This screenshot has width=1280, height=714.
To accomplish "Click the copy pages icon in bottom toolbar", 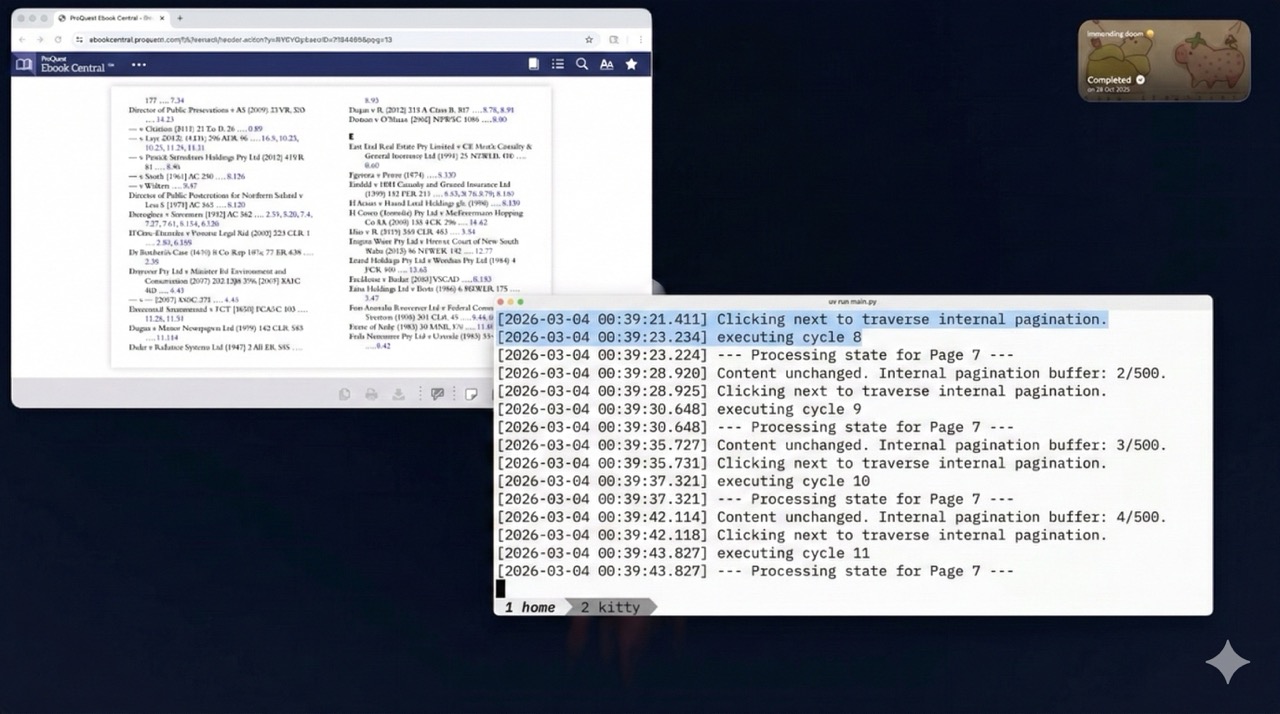I will click(345, 394).
